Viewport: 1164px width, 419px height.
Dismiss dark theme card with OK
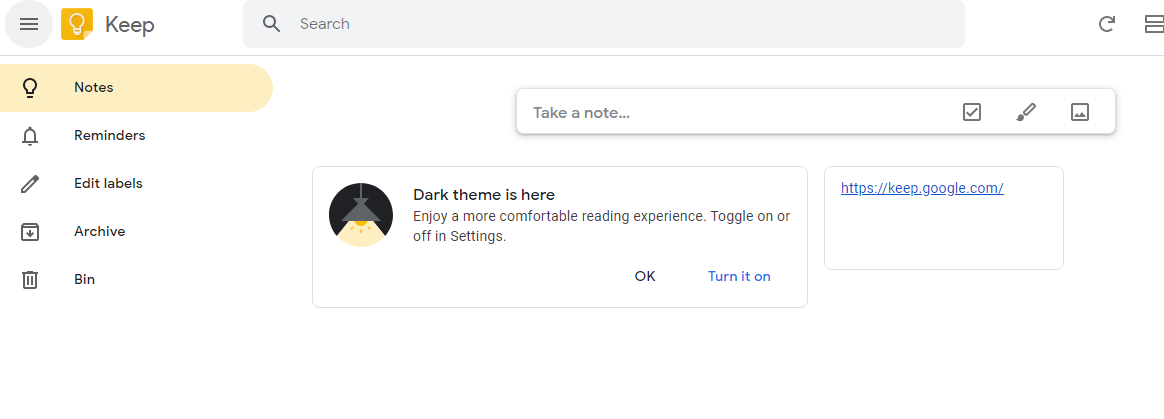(x=645, y=276)
